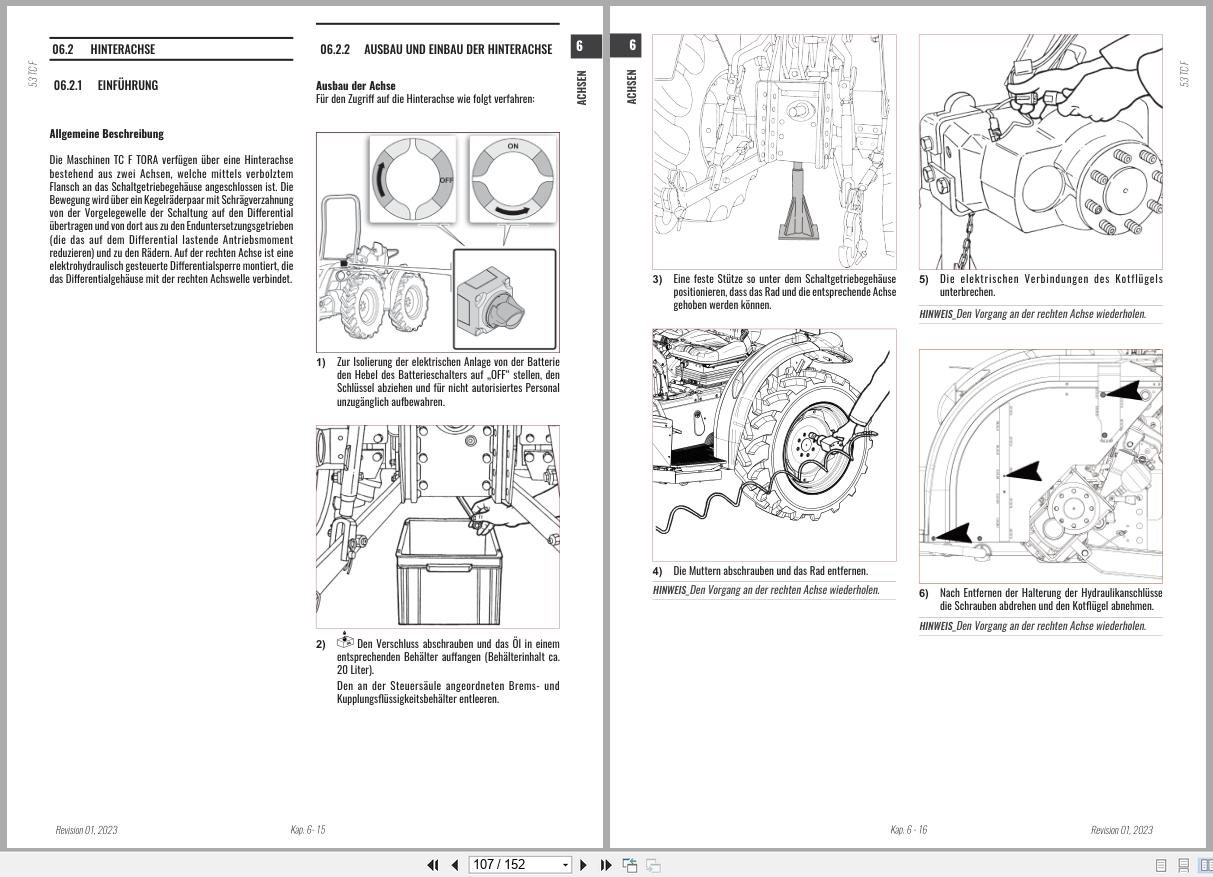This screenshot has width=1213, height=877.
Task: Go to the next page
Action: [x=584, y=865]
